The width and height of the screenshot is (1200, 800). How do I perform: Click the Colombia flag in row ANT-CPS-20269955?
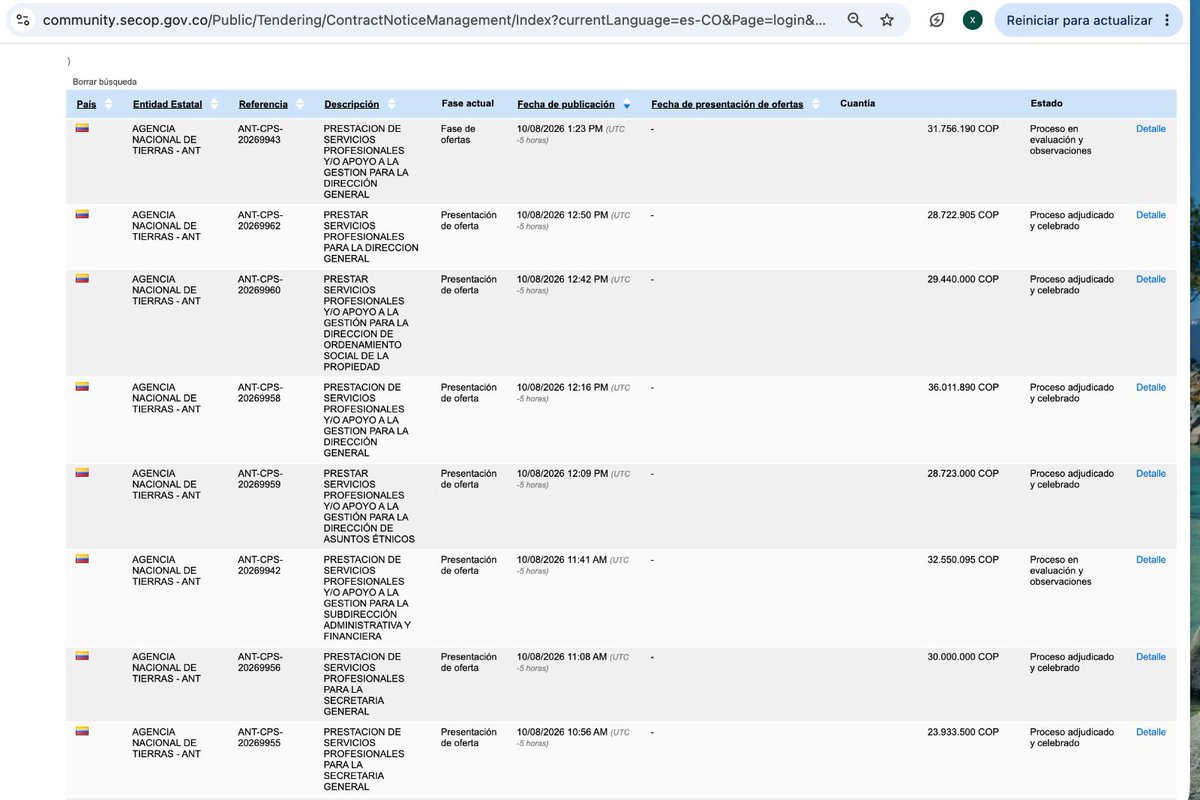82,731
